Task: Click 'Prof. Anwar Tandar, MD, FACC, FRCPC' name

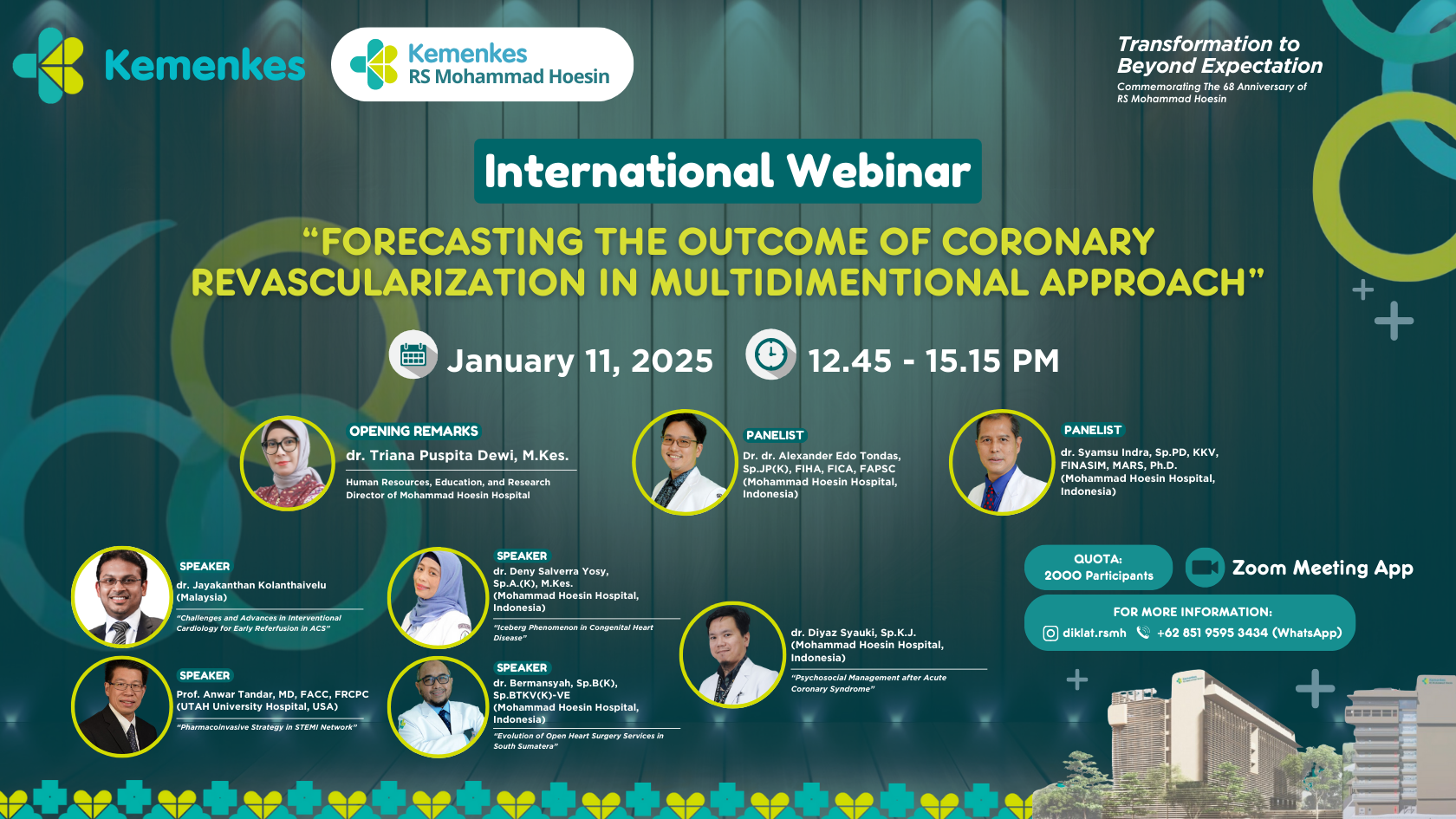Action: coord(272,694)
